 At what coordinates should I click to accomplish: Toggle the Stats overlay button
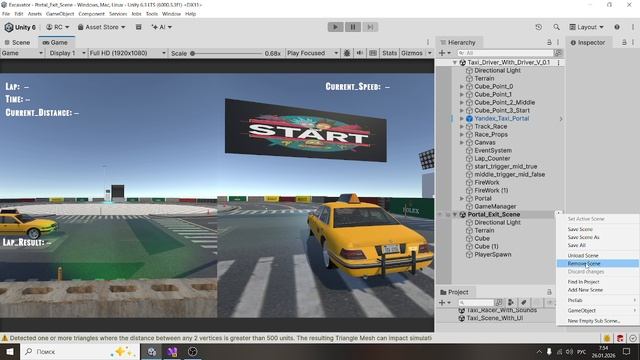(x=389, y=53)
